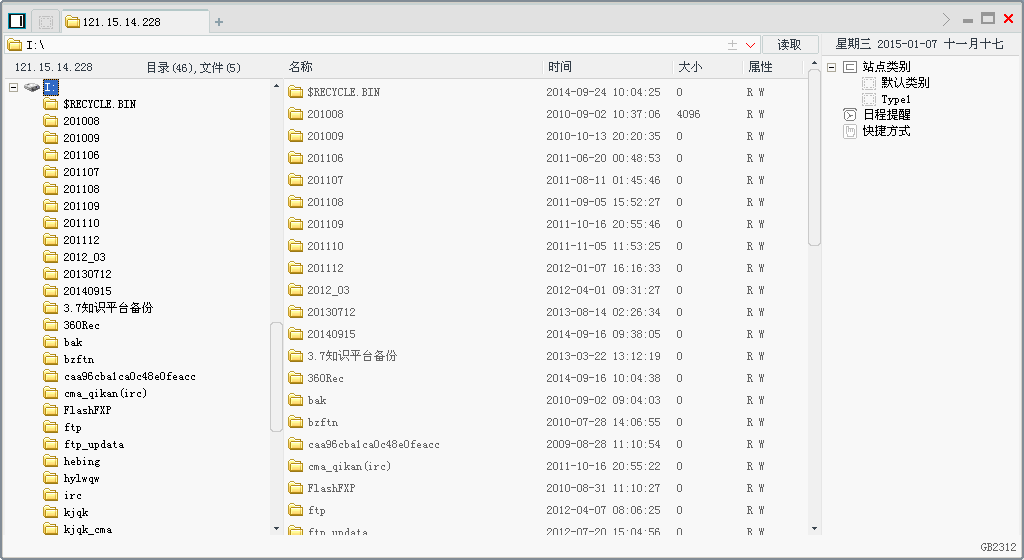
Task: Select bzftn folder in left tree
Action: [x=78, y=359]
